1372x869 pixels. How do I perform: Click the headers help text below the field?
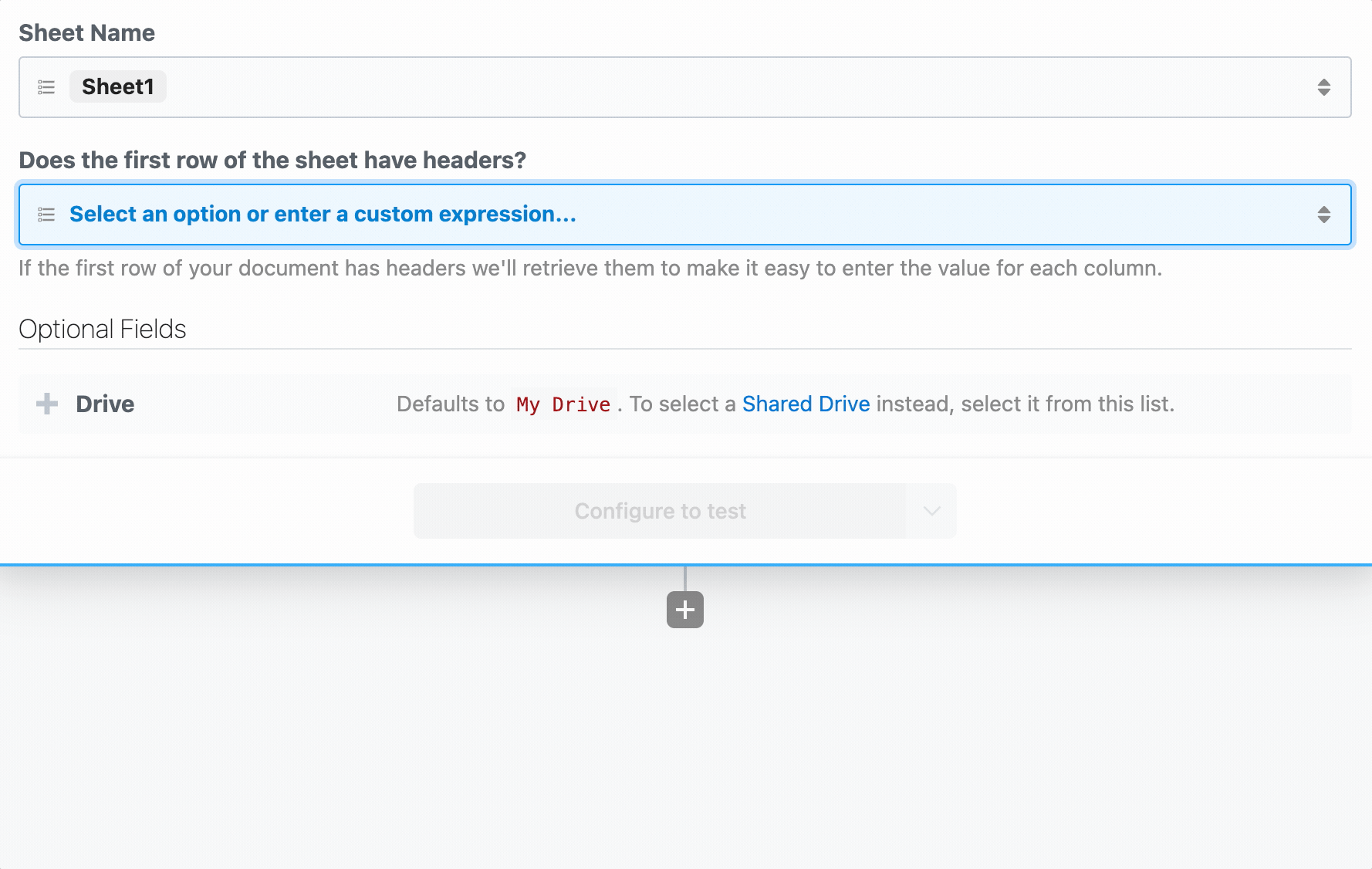590,268
